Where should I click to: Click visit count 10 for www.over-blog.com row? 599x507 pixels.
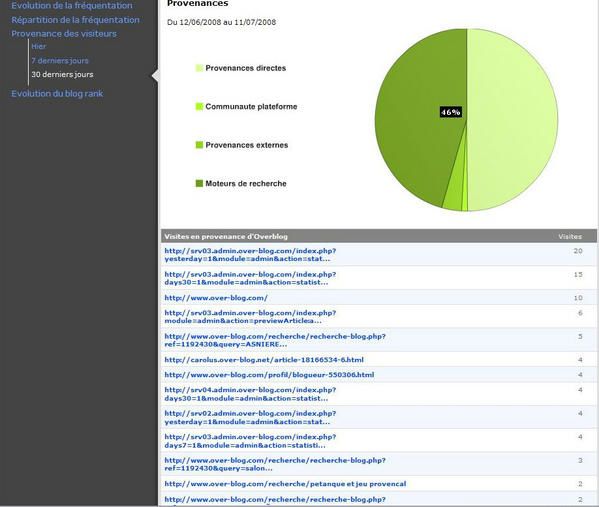[578, 298]
